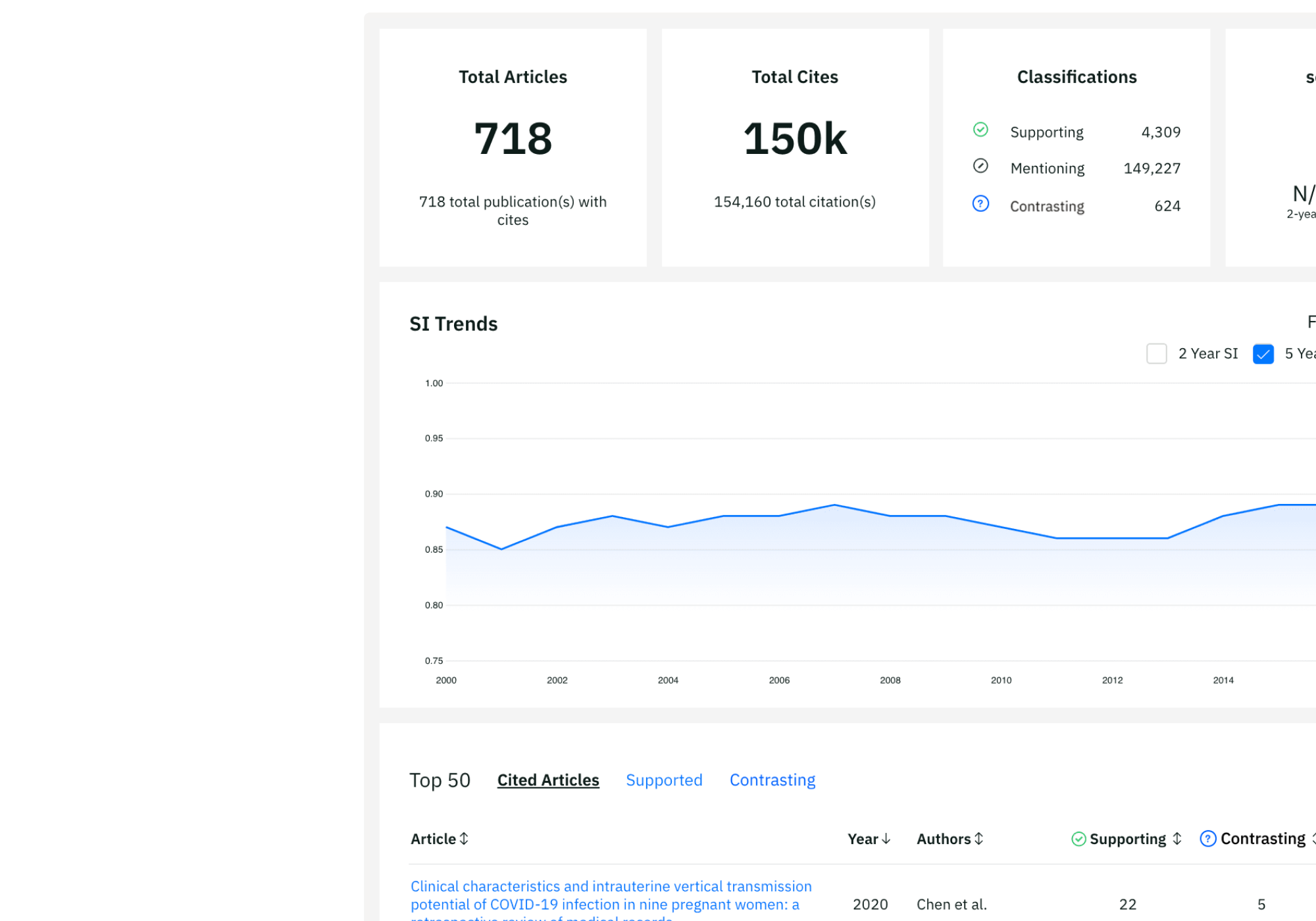This screenshot has height=921, width=1316.
Task: Click the Mentioning label in the Classifications card
Action: click(1047, 168)
